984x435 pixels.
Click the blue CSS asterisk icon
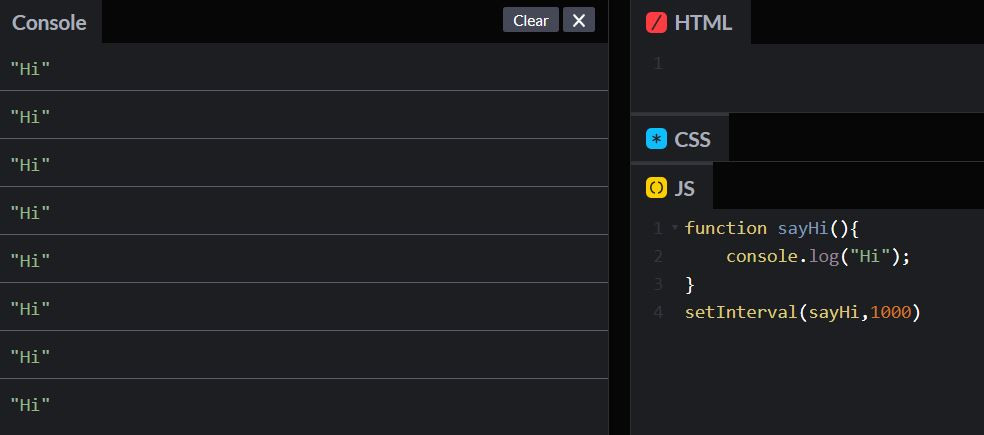click(656, 139)
